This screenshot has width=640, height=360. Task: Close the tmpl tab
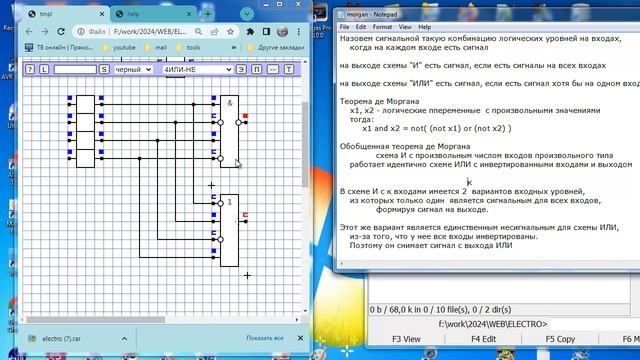pyautogui.click(x=102, y=14)
